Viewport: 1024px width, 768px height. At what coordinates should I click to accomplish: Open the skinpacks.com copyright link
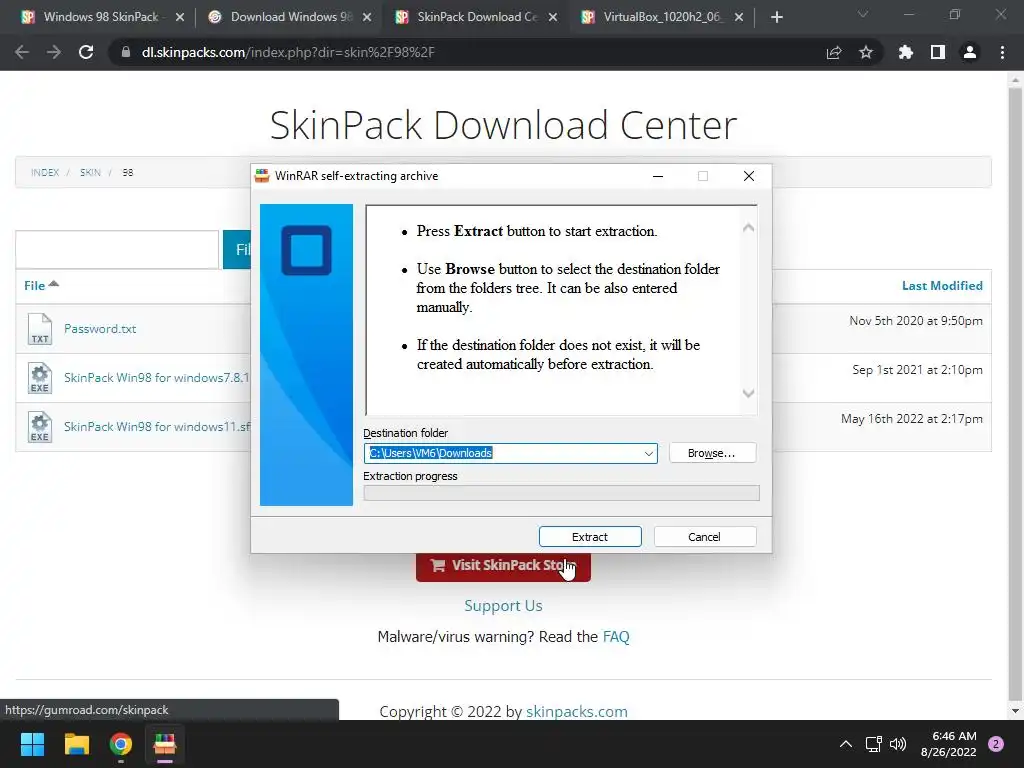577,711
